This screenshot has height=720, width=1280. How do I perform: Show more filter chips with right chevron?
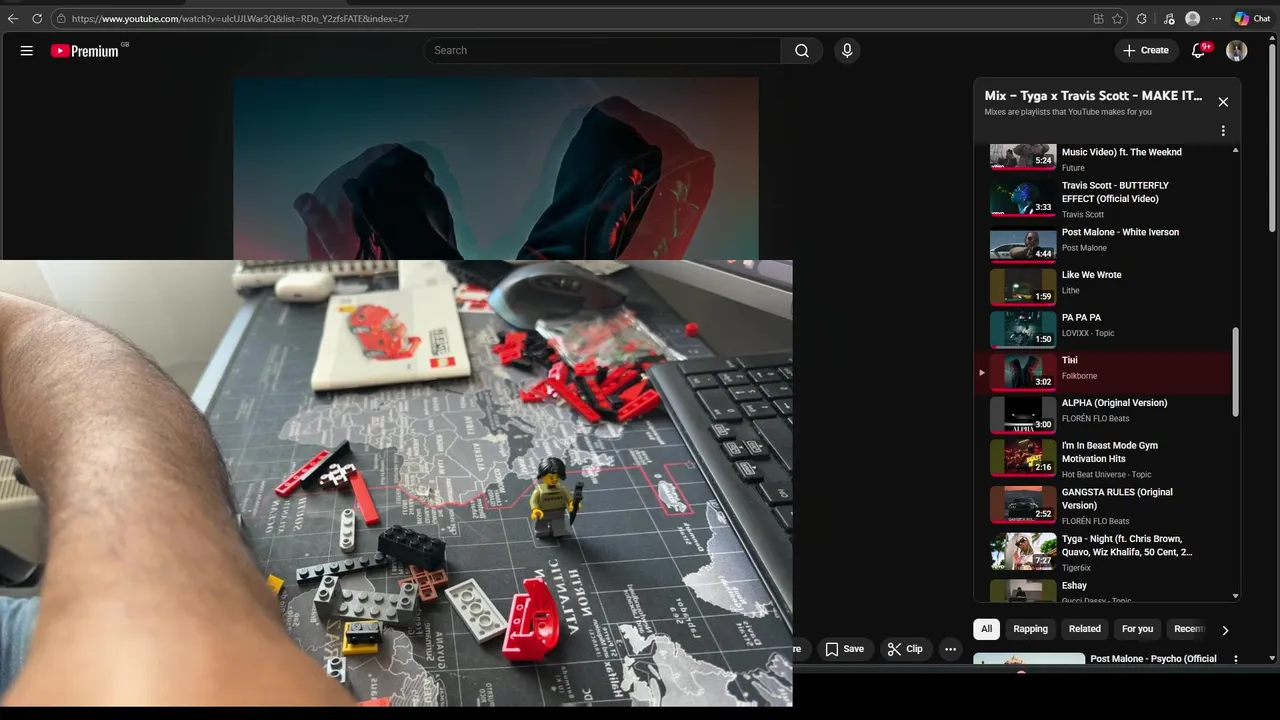click(x=1225, y=630)
